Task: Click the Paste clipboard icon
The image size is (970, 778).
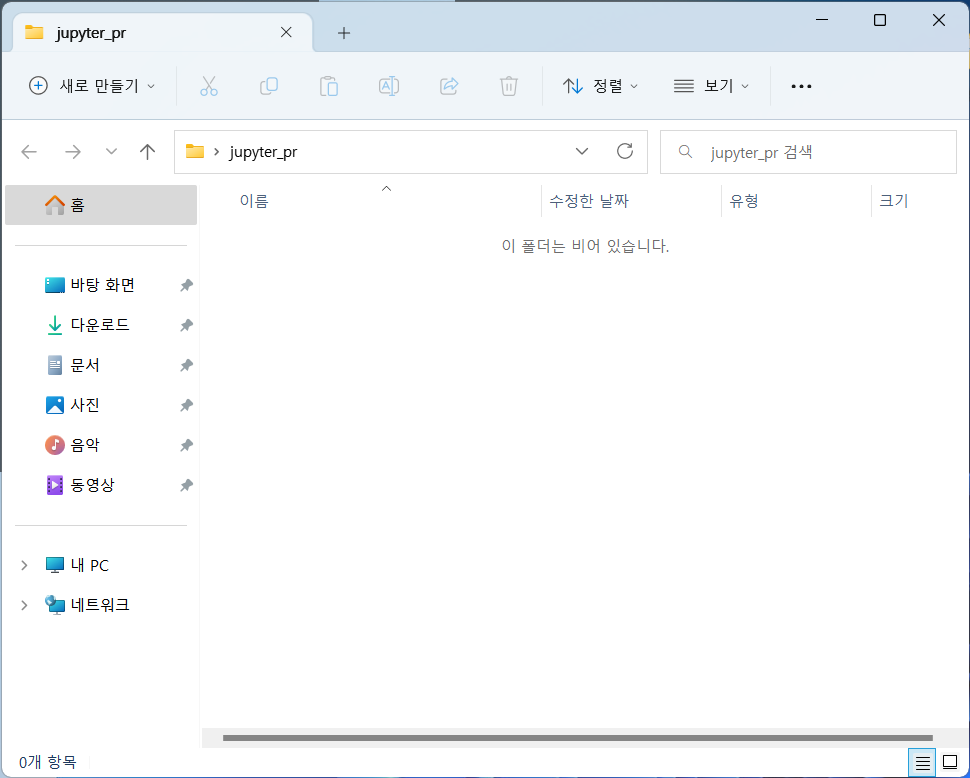Action: point(328,86)
